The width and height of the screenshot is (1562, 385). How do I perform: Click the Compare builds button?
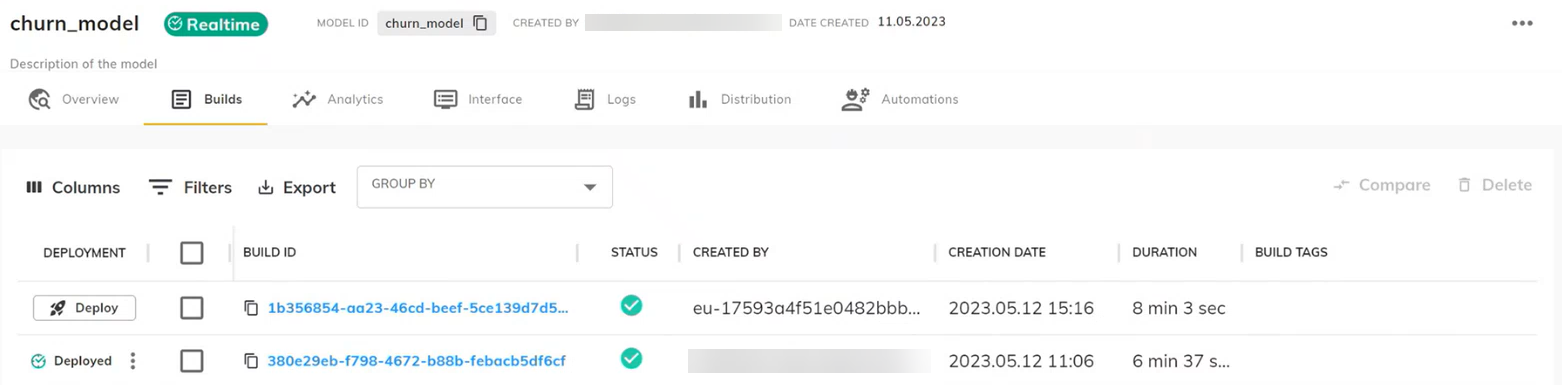coord(1381,185)
